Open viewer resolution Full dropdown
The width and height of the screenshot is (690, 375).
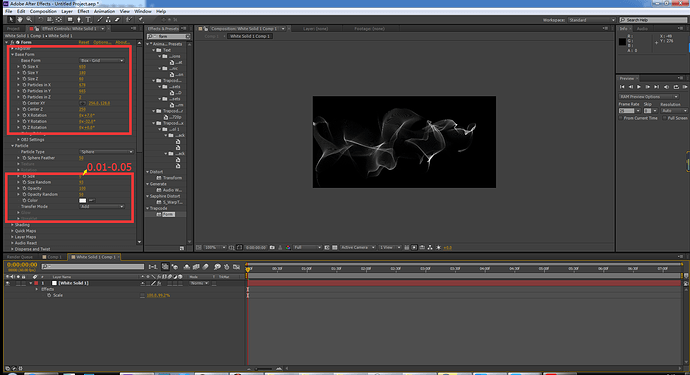click(x=307, y=247)
